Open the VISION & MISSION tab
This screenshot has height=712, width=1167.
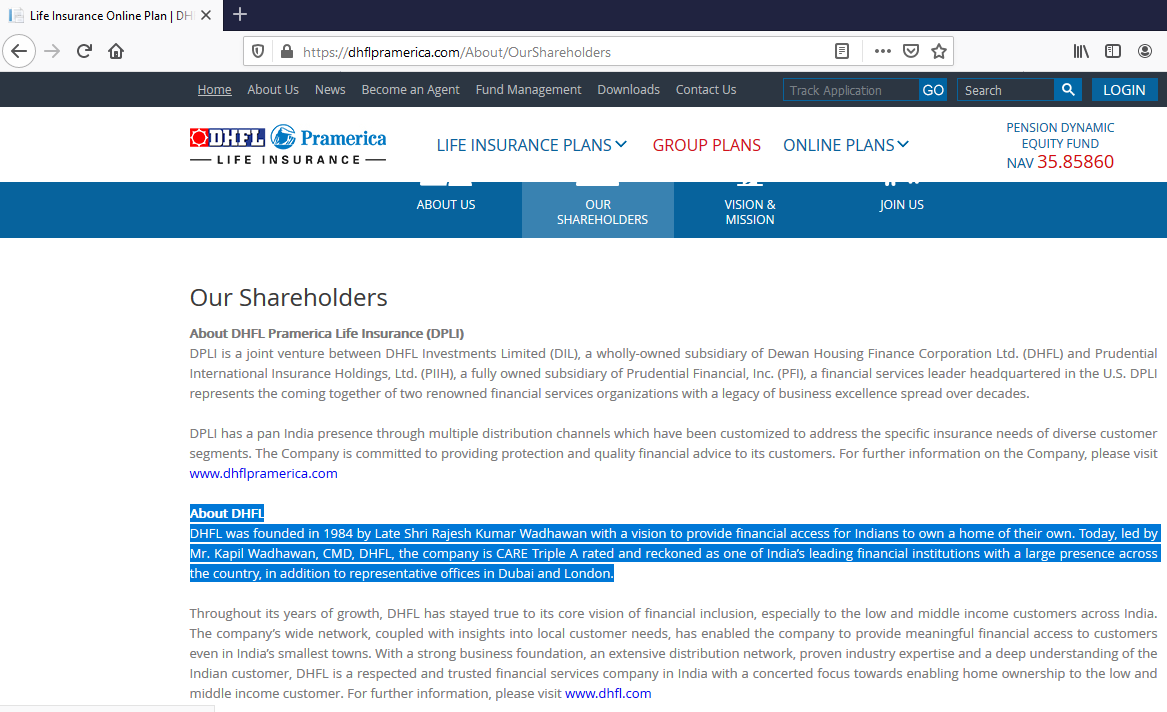[x=749, y=211]
